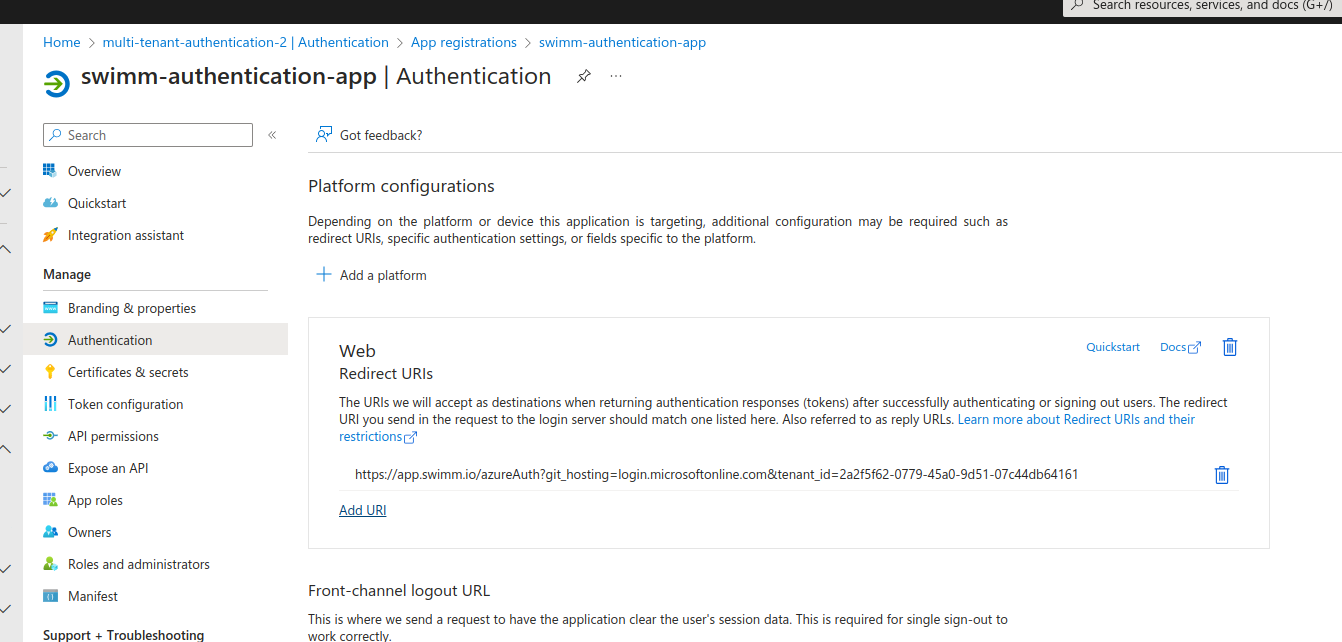
Task: Select the Authentication sidebar icon
Action: tap(50, 340)
